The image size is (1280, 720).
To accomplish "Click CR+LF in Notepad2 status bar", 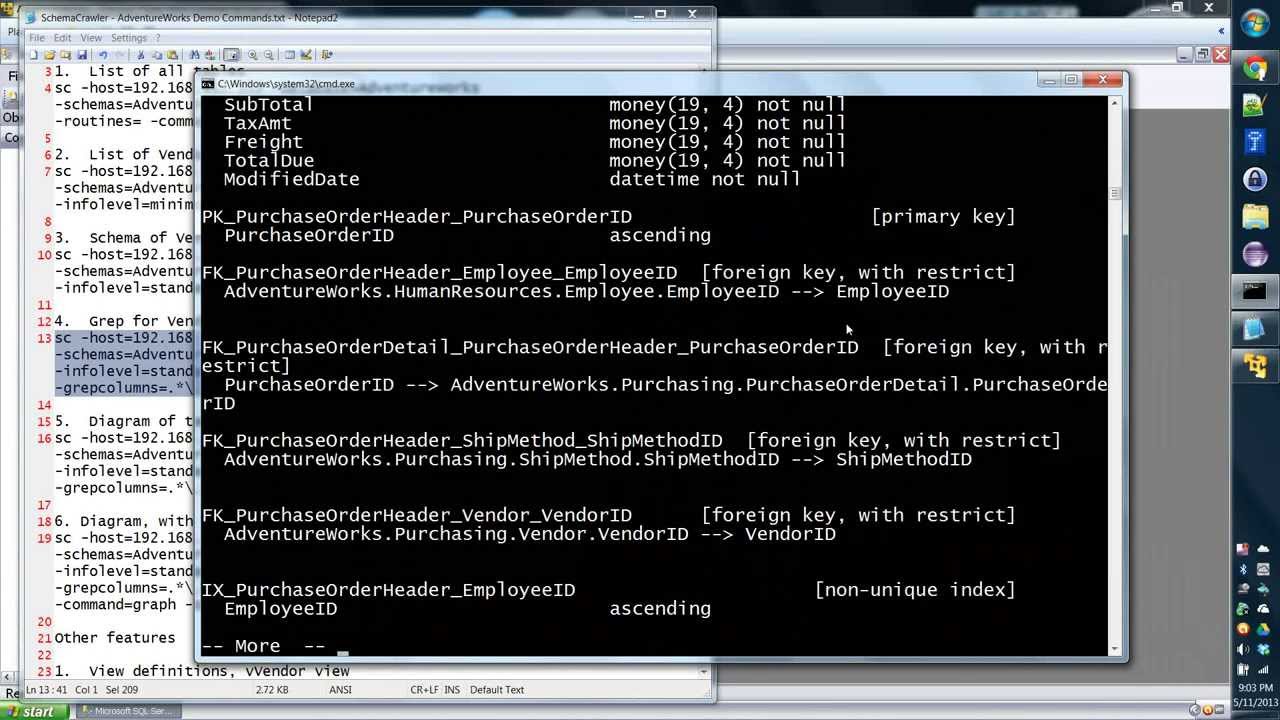I will point(425,690).
